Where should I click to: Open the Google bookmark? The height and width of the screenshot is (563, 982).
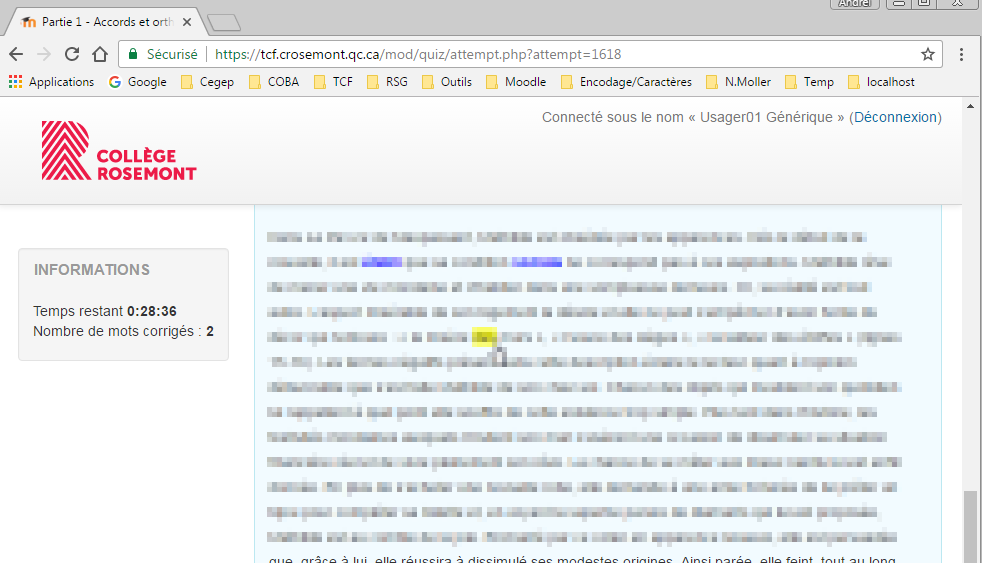point(137,82)
